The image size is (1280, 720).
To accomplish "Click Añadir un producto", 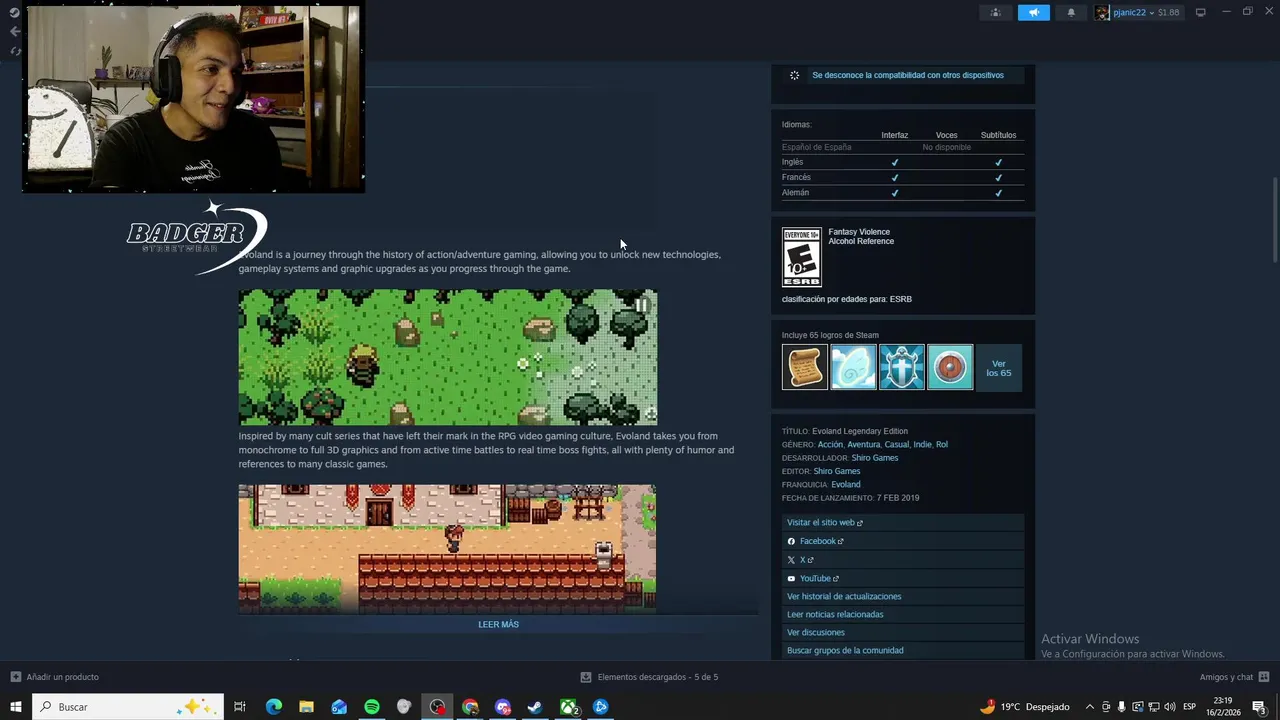I will point(54,677).
